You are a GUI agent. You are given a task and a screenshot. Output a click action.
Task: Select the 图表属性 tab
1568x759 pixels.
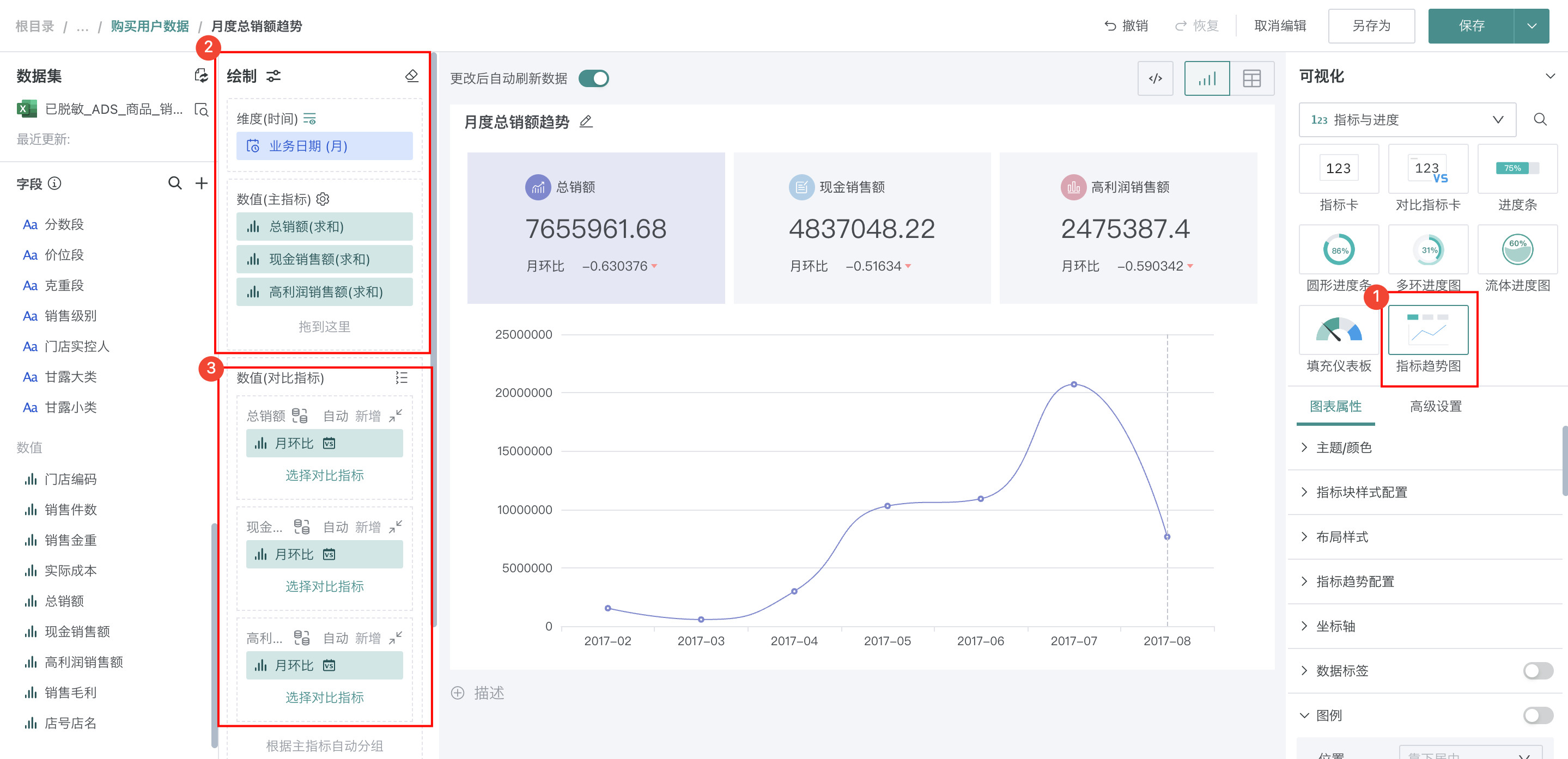point(1335,406)
